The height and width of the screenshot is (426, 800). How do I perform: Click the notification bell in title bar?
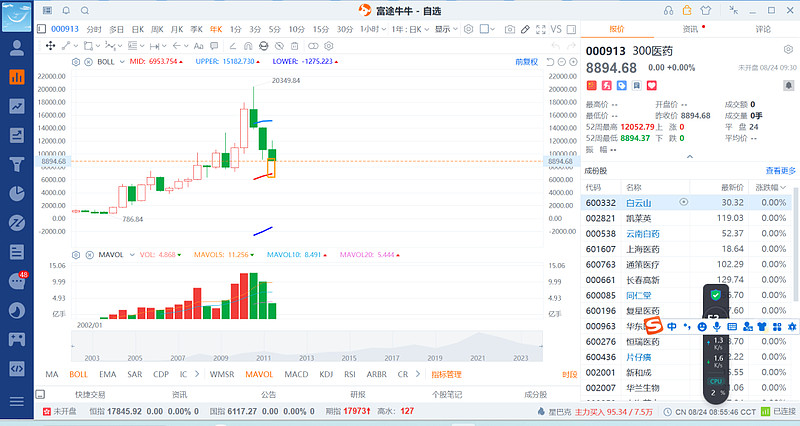(66, 10)
